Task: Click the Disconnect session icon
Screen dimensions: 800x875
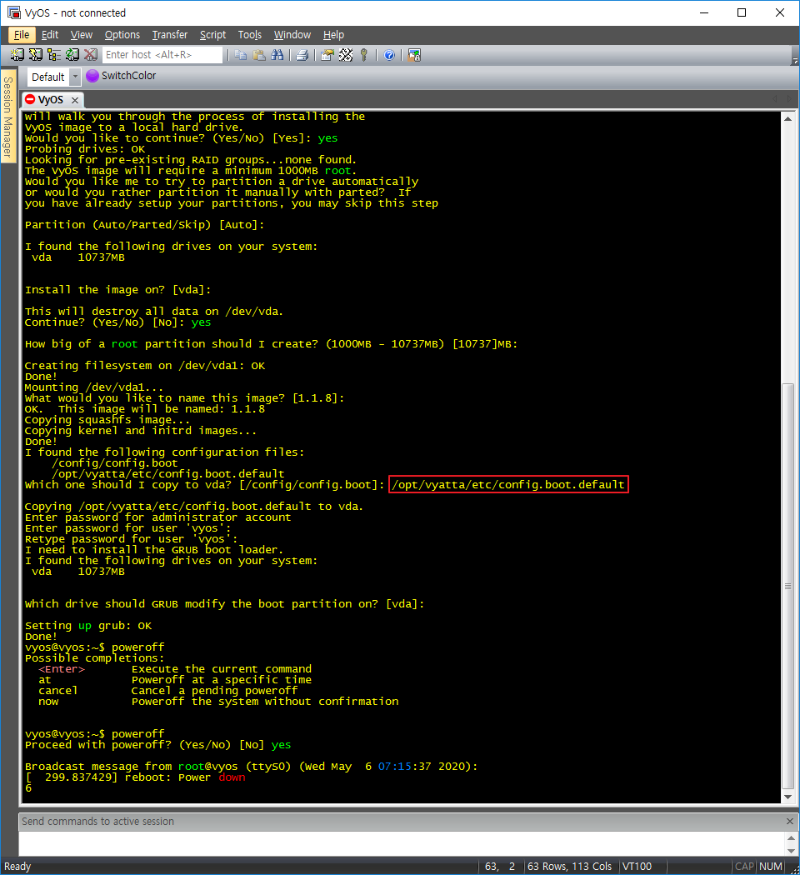Action: point(90,55)
